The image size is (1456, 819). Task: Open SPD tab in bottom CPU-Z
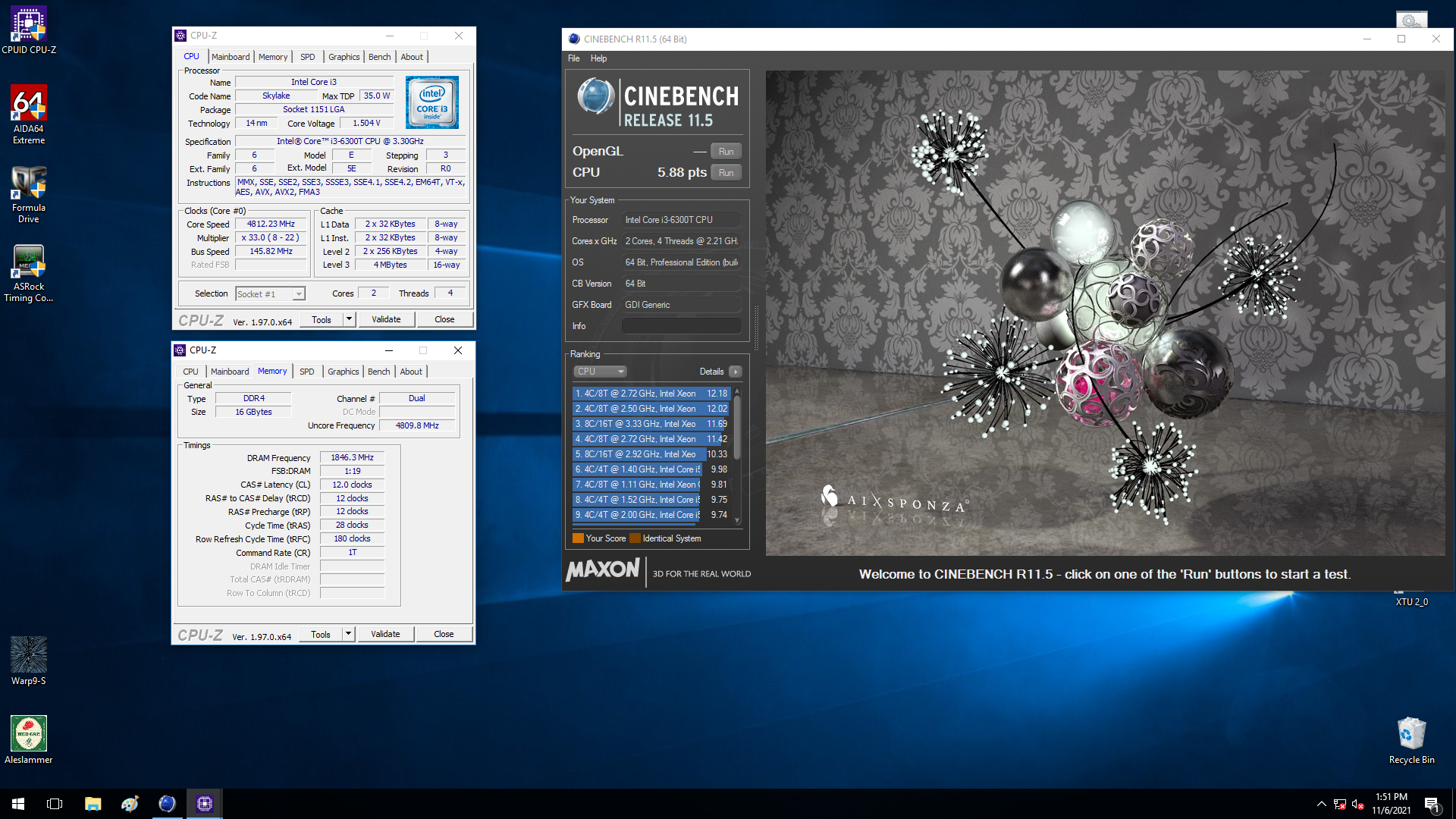pos(306,372)
